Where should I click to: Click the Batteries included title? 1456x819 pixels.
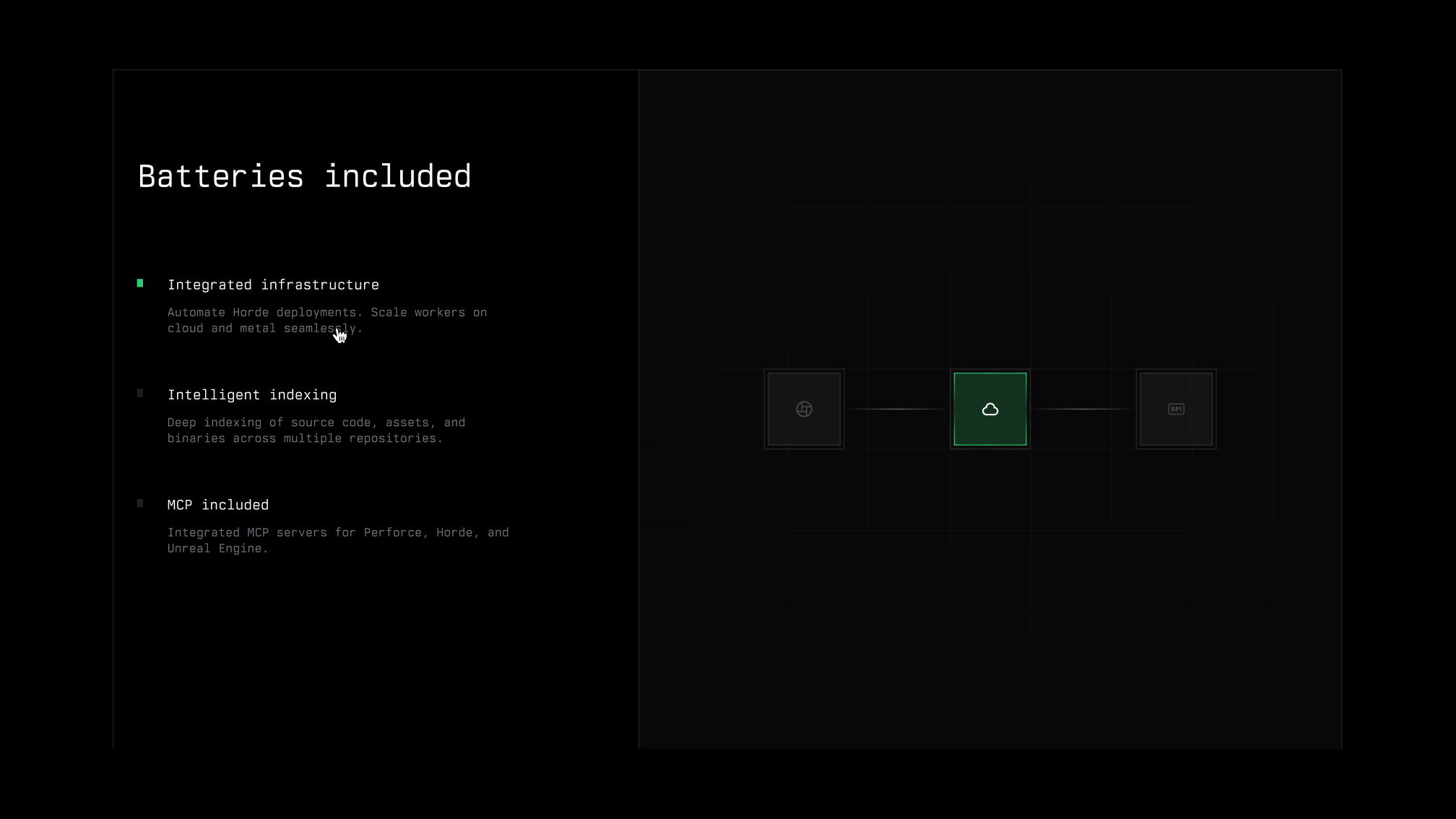click(x=304, y=176)
